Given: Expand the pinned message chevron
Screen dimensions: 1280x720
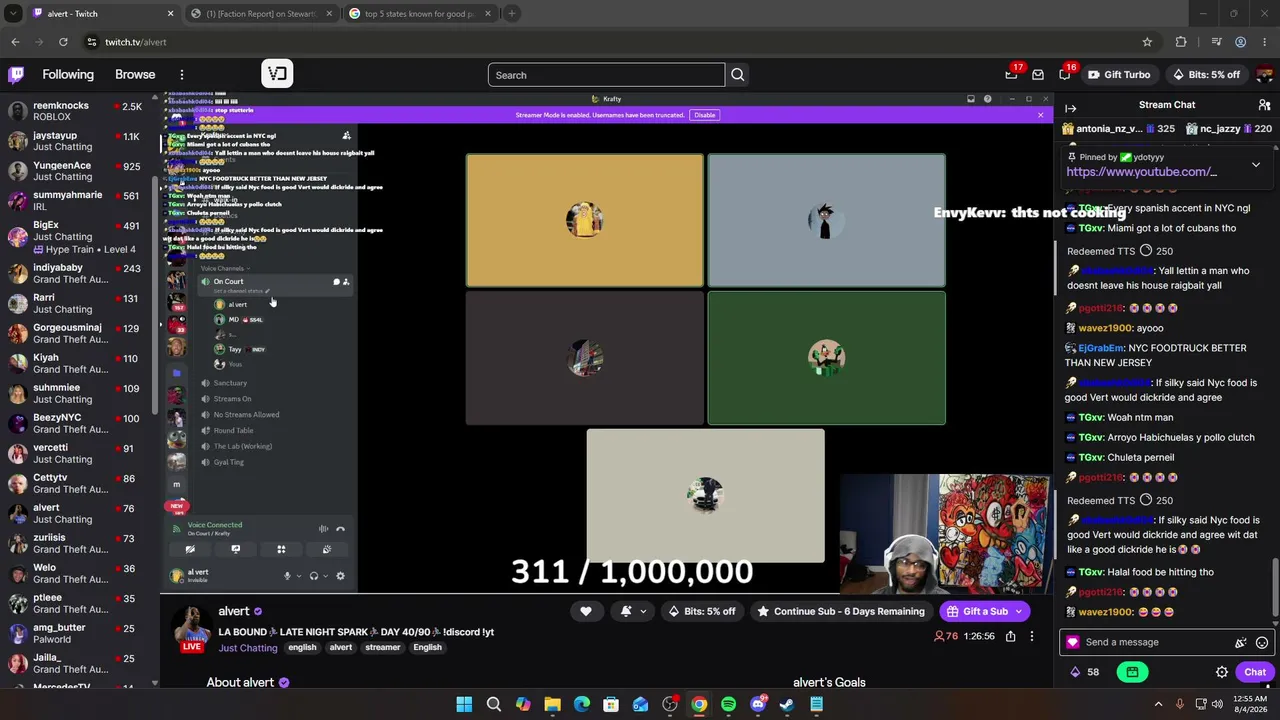Looking at the screenshot, I should (1256, 165).
